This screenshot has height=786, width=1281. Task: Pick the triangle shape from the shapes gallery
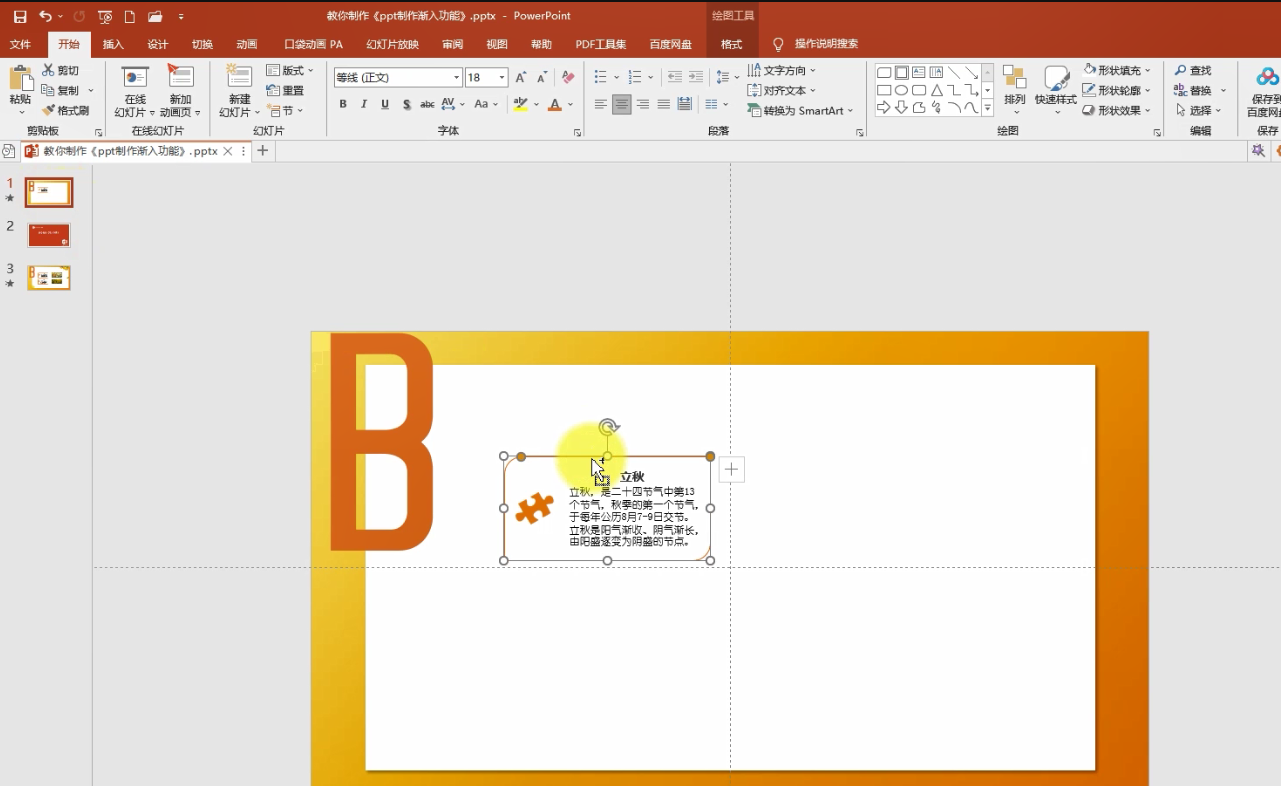point(937,90)
